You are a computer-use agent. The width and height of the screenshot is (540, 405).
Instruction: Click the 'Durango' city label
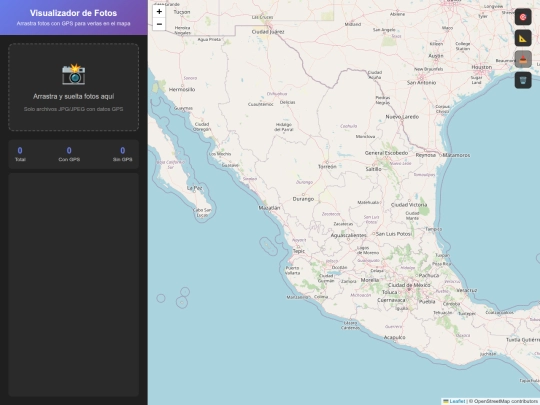pyautogui.click(x=303, y=199)
